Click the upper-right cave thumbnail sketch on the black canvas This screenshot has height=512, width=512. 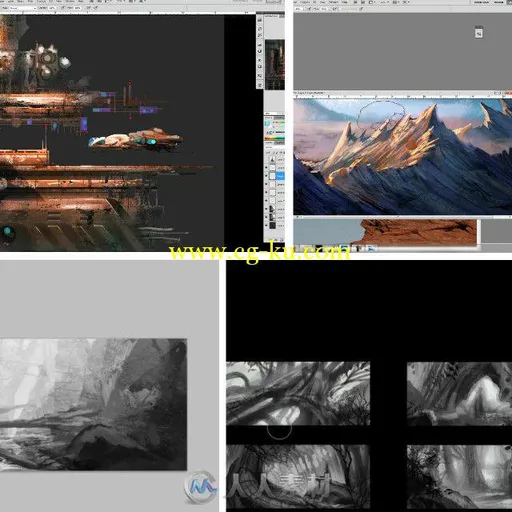point(459,393)
